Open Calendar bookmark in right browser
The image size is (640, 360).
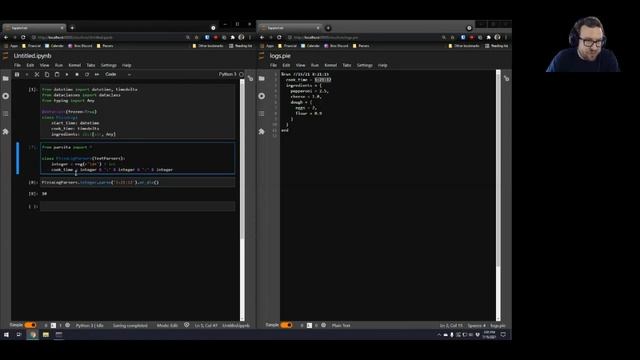point(310,46)
